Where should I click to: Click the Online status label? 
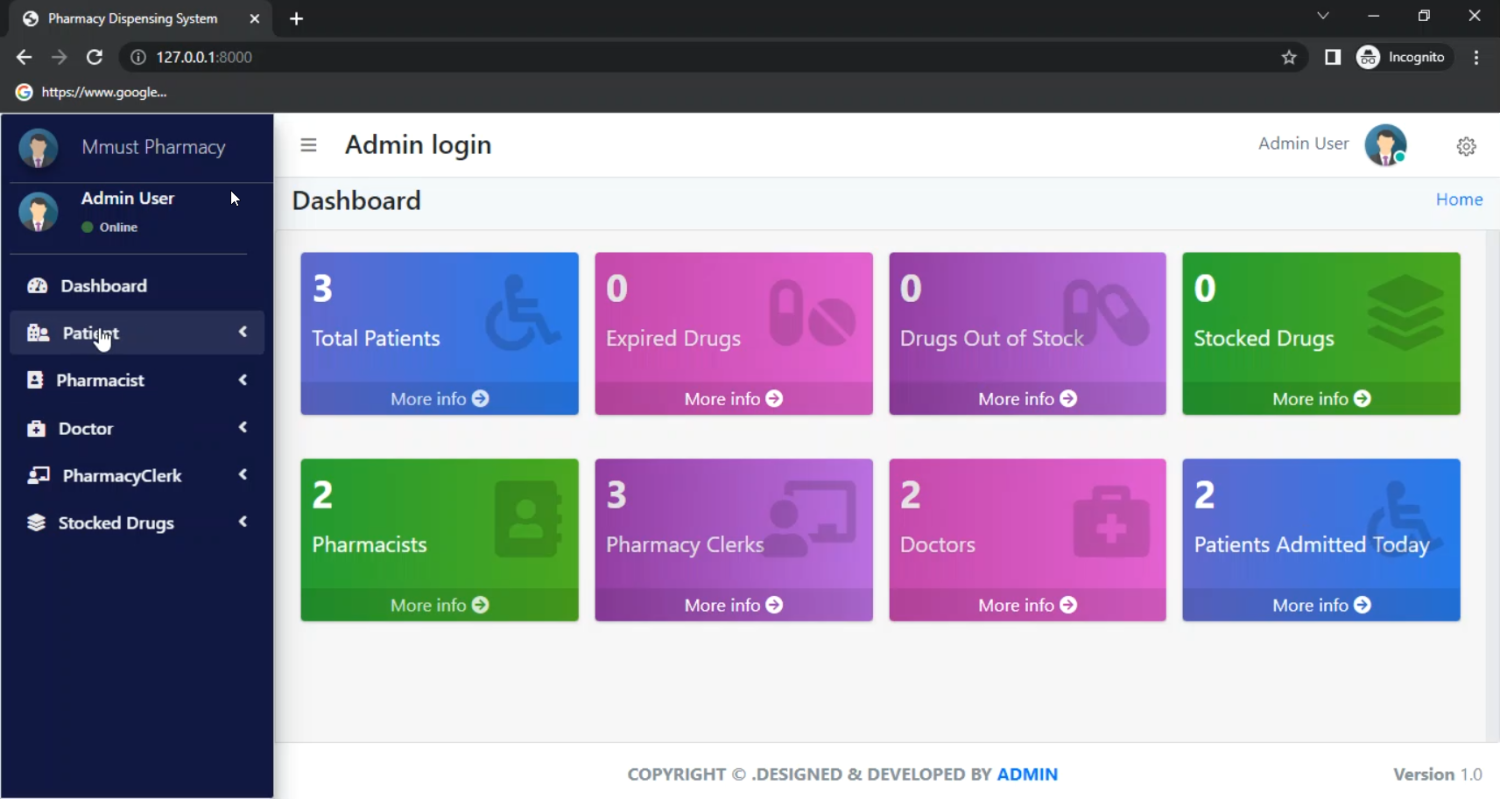pos(118,227)
